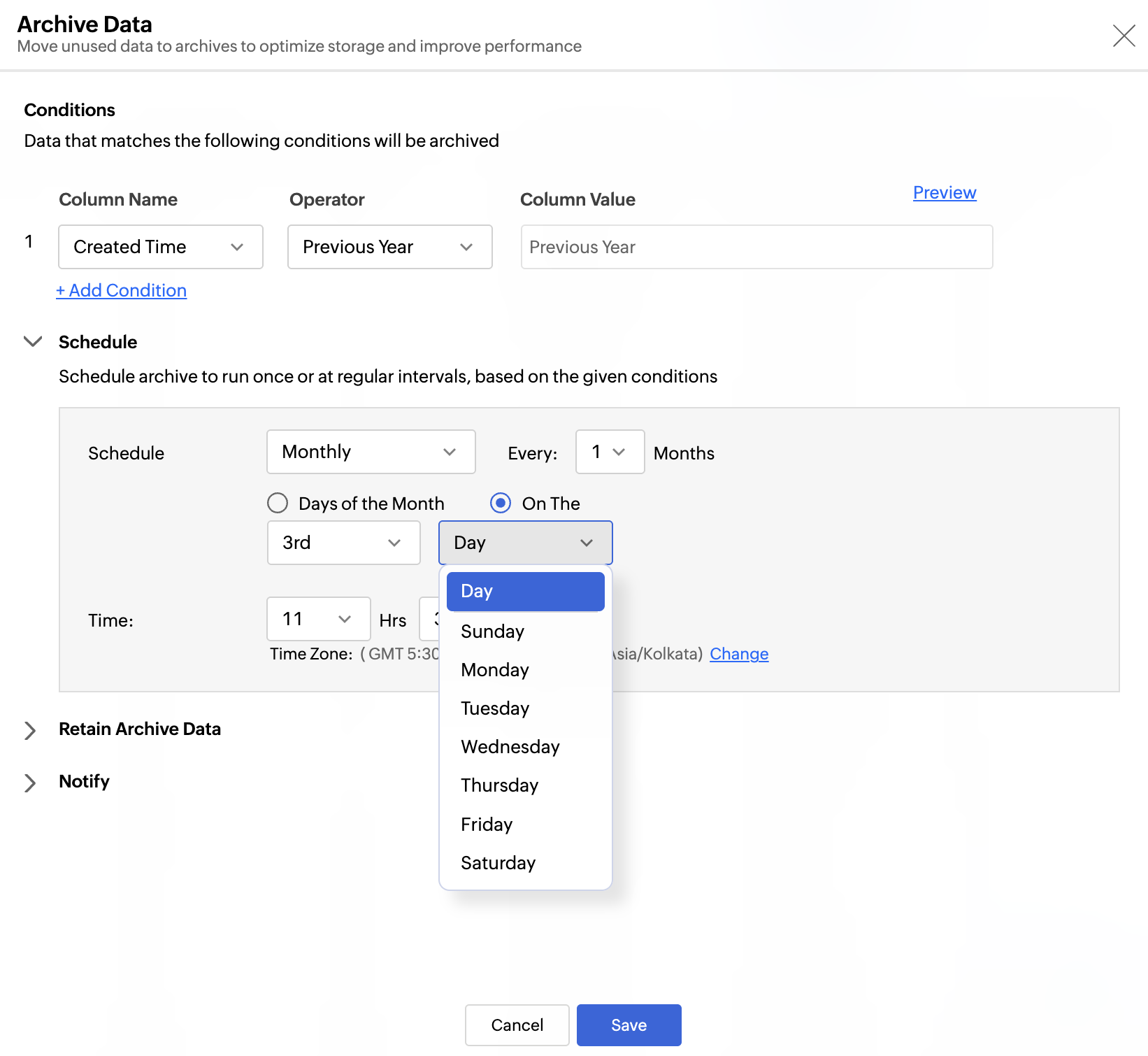
Task: Collapse the Schedule section chevron
Action: pyautogui.click(x=33, y=342)
